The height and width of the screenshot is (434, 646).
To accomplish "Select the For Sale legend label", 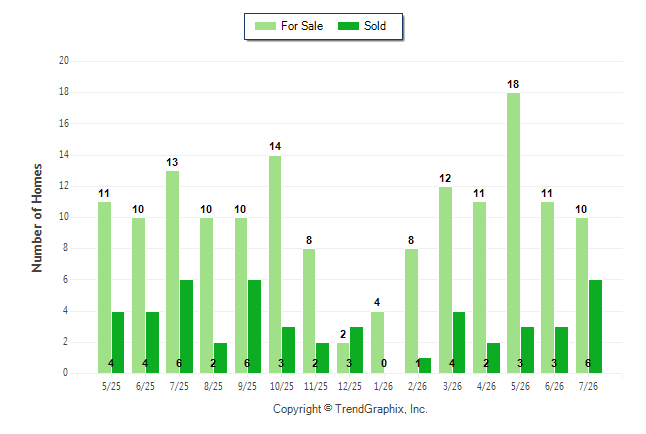I will [x=302, y=26].
